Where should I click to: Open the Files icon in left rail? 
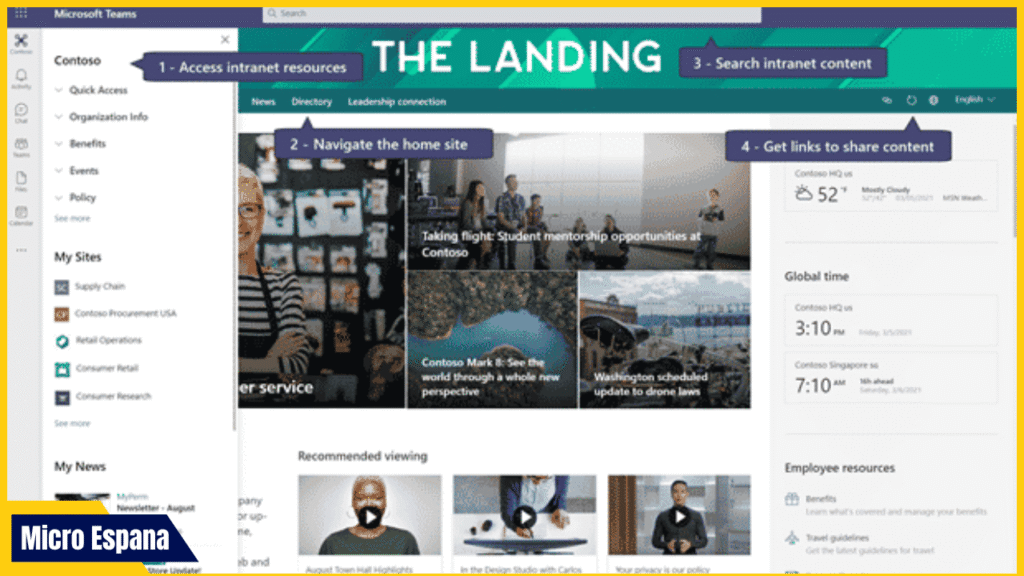pyautogui.click(x=21, y=181)
